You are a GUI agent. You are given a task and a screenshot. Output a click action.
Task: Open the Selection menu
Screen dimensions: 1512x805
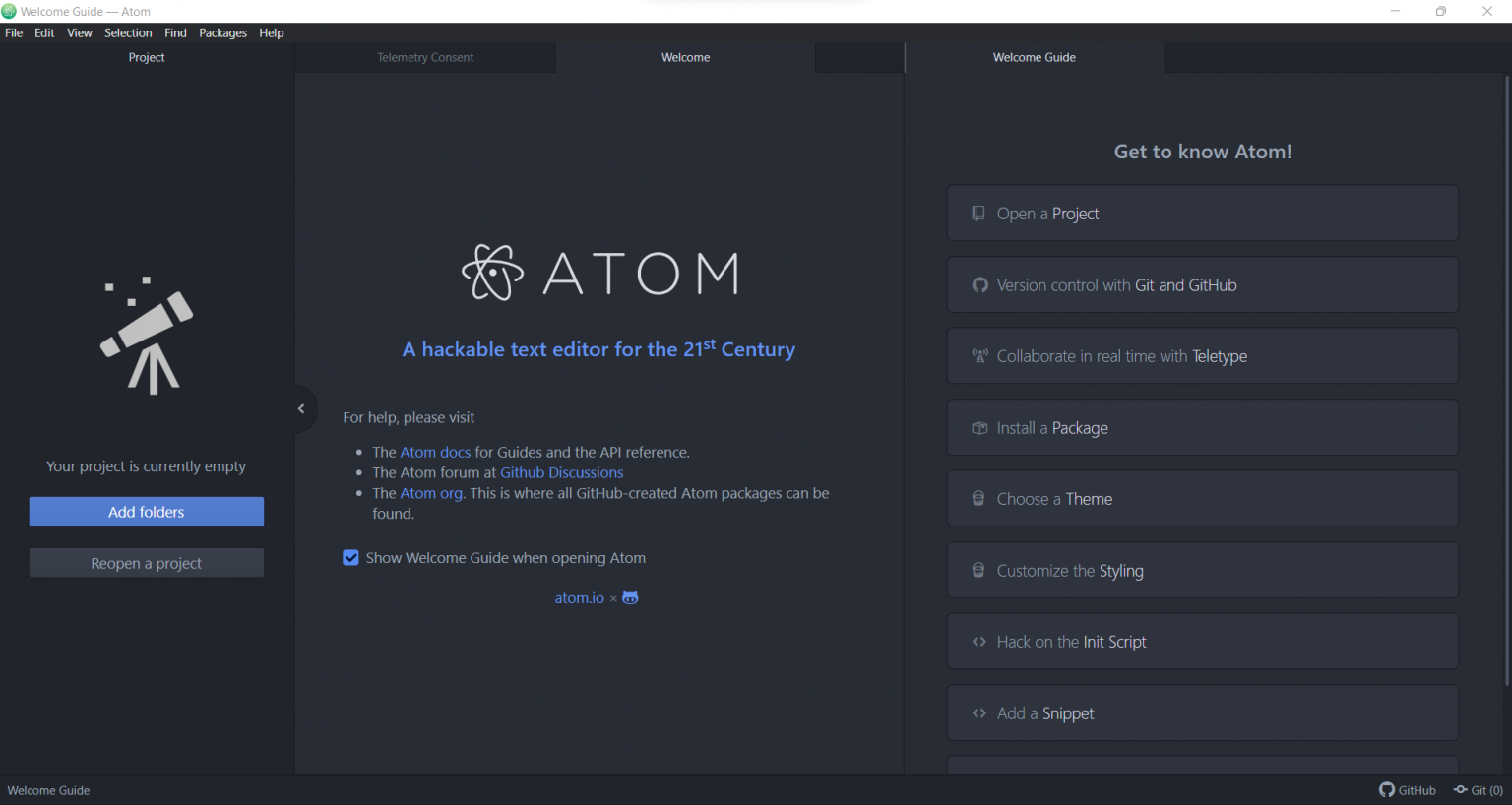(x=128, y=32)
